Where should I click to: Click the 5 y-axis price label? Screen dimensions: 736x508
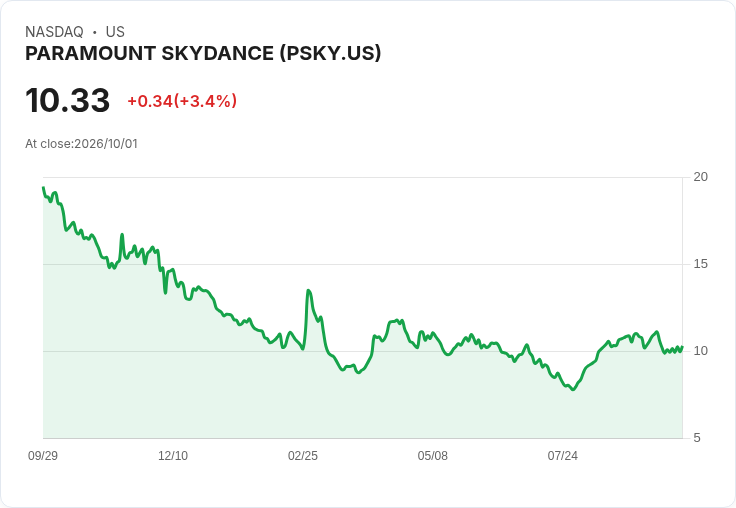[697, 438]
